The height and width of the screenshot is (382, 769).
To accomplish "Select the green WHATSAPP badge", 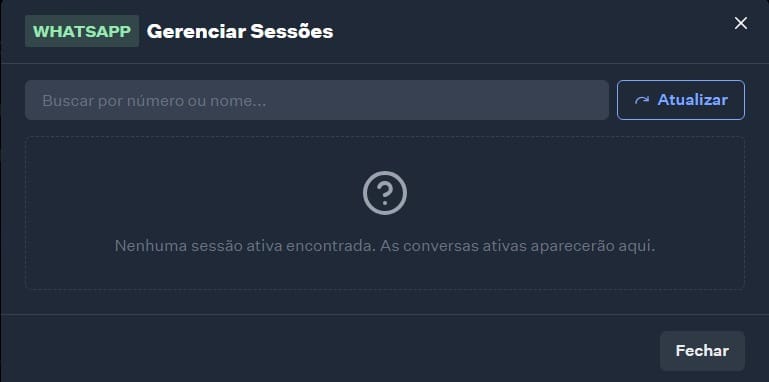I will (82, 31).
